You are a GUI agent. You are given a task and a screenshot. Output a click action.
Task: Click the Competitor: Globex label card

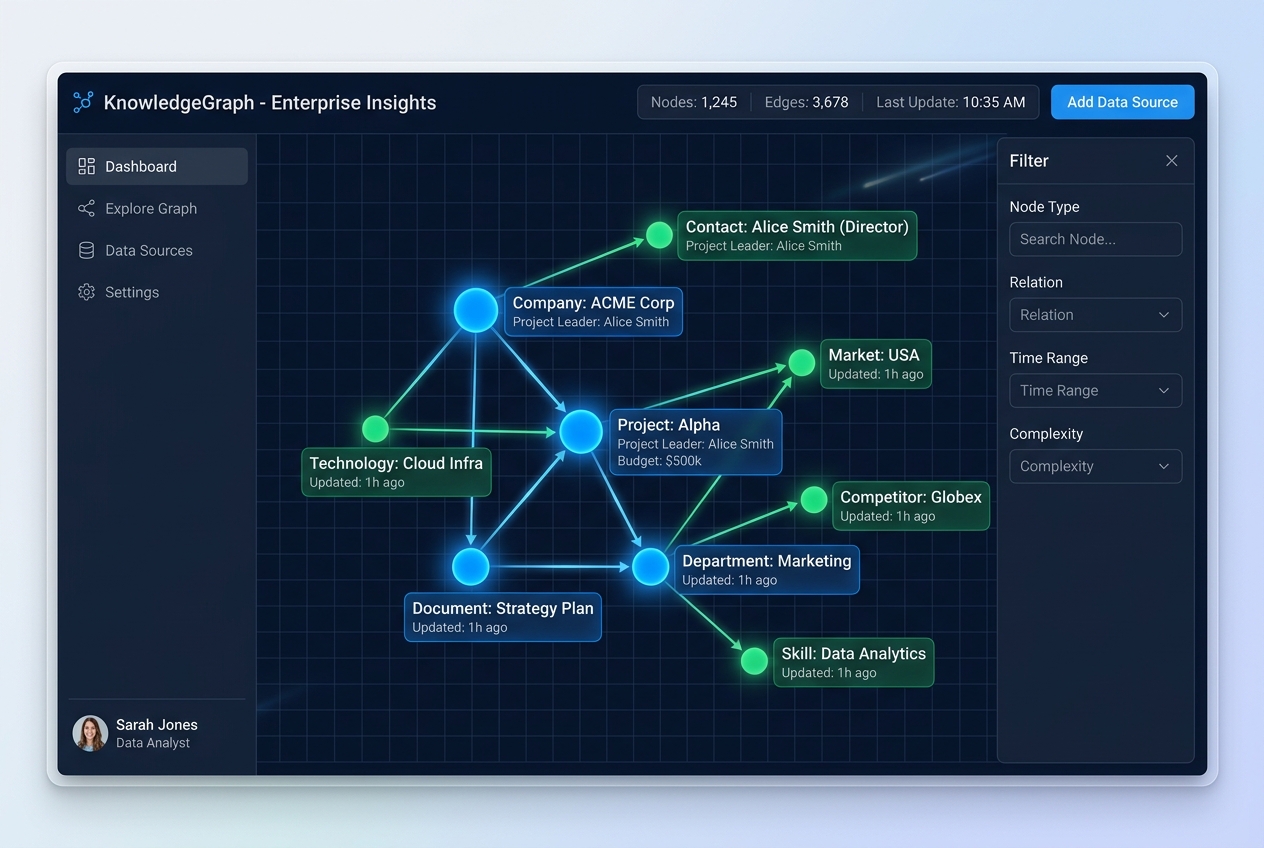coord(911,506)
